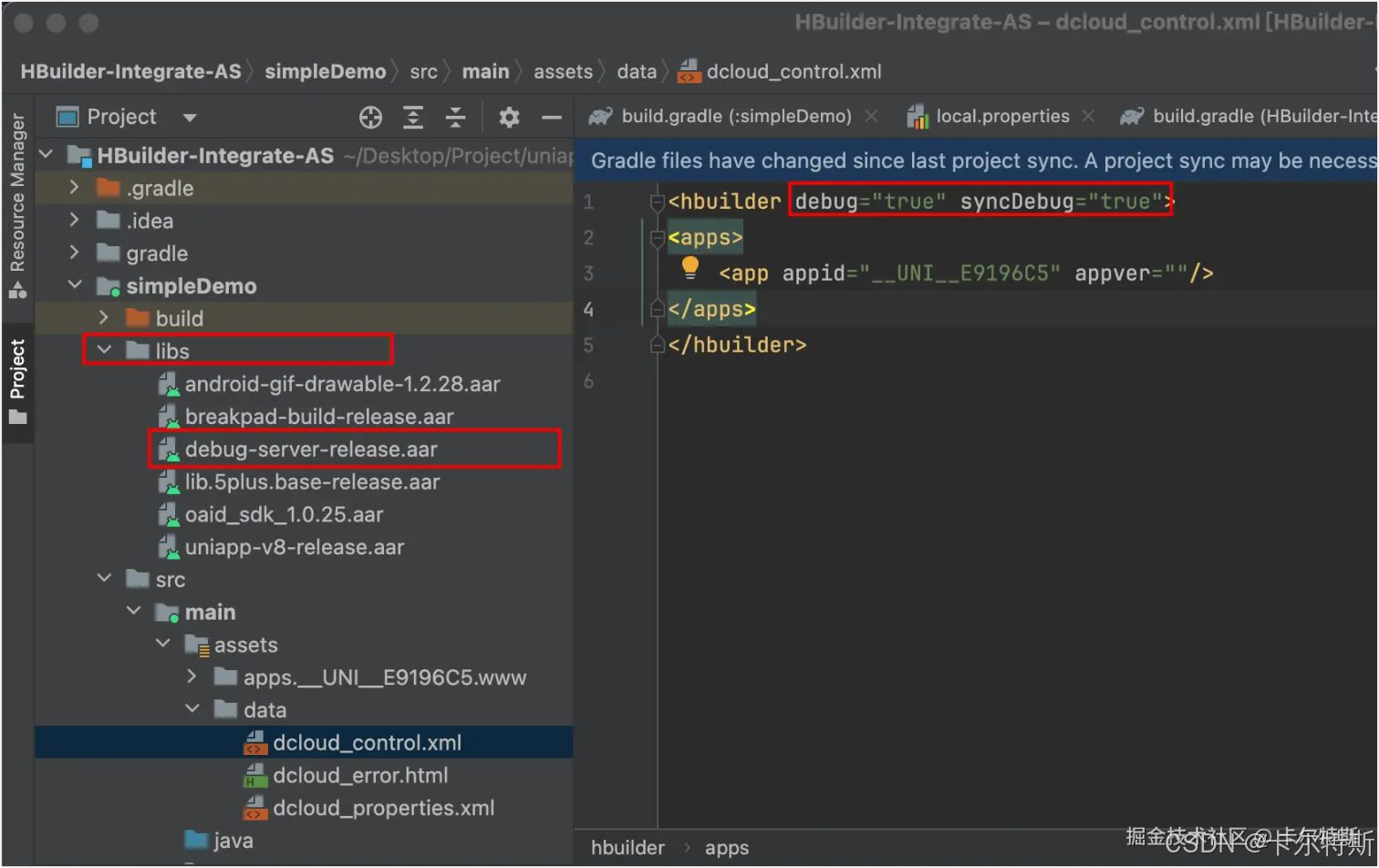Open the Project view dropdown arrow
The width and height of the screenshot is (1379, 868).
(190, 118)
